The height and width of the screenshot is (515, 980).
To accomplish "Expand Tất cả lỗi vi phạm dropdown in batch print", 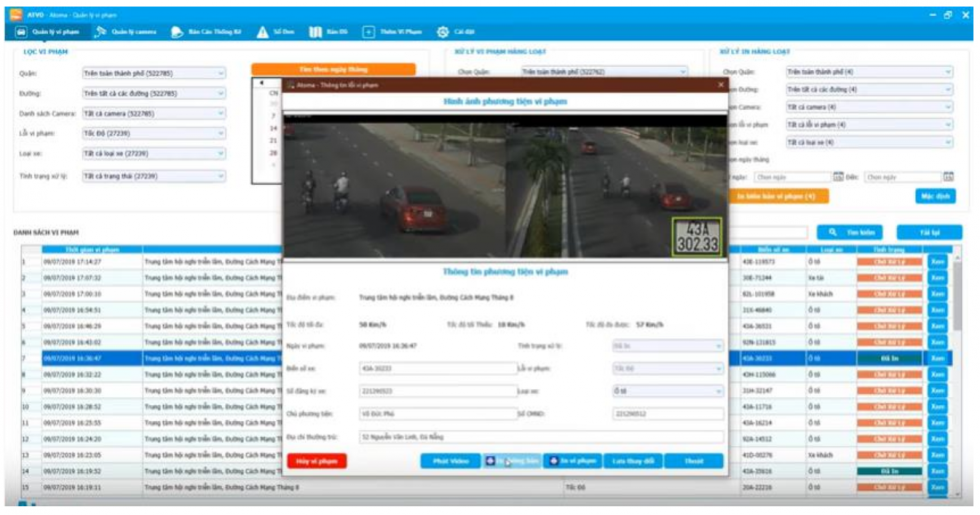I will (x=869, y=124).
